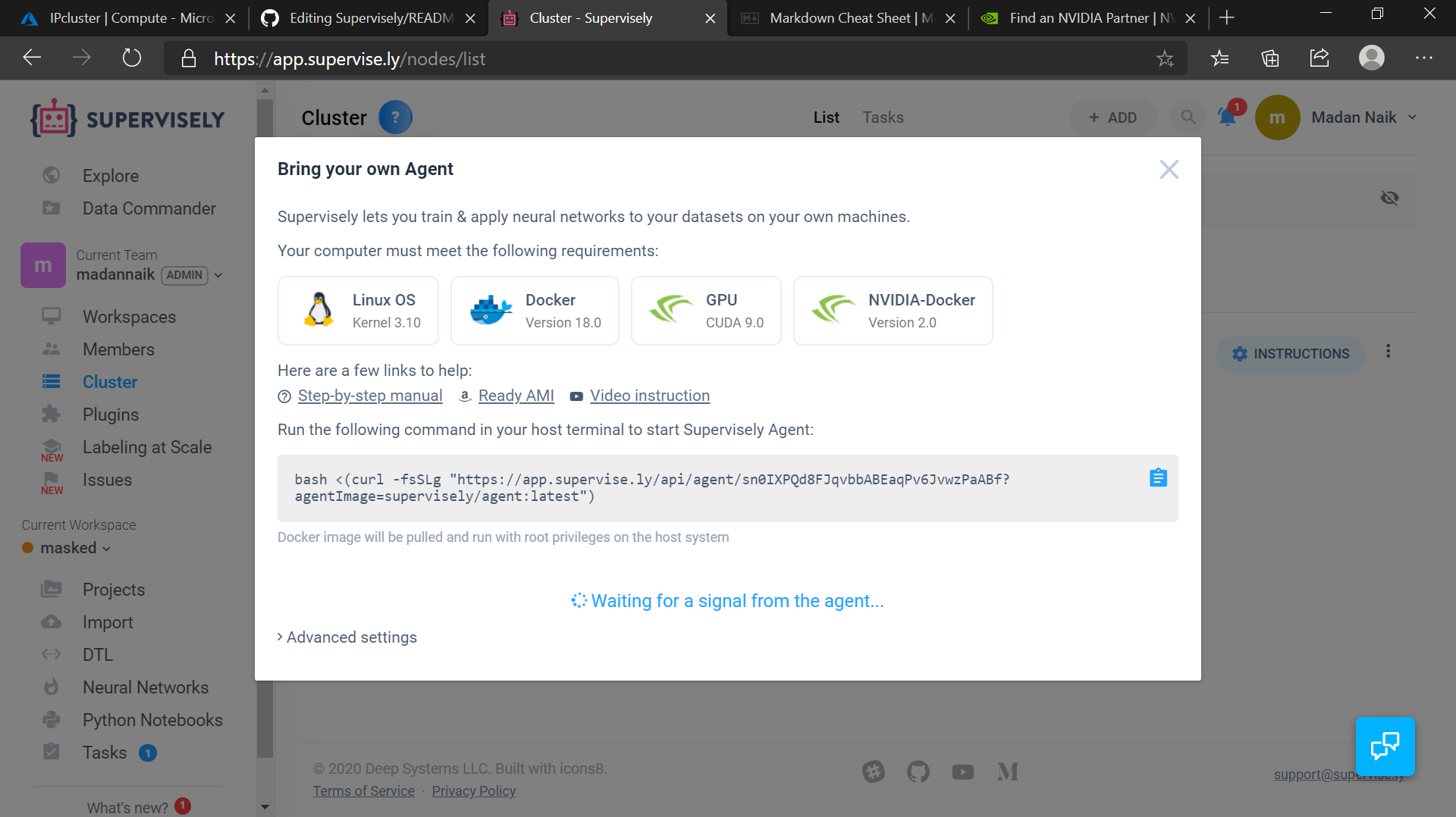Open browser settings ellipsis menu
Screen dimensions: 1456x817
pos(1424,58)
